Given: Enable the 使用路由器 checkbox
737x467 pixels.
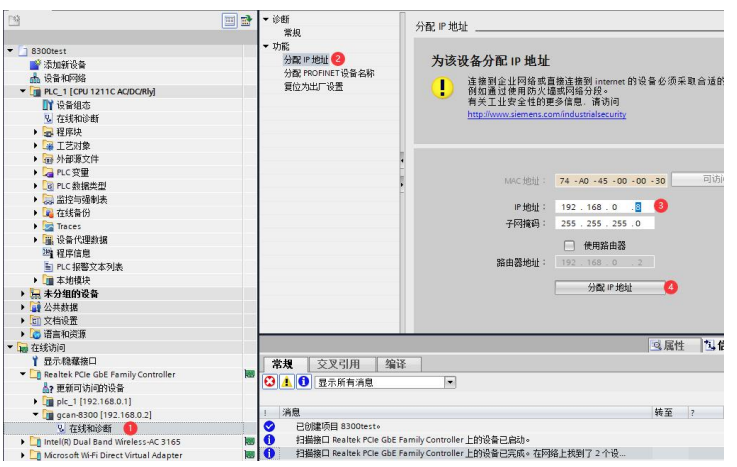Looking at the screenshot, I should coord(569,245).
